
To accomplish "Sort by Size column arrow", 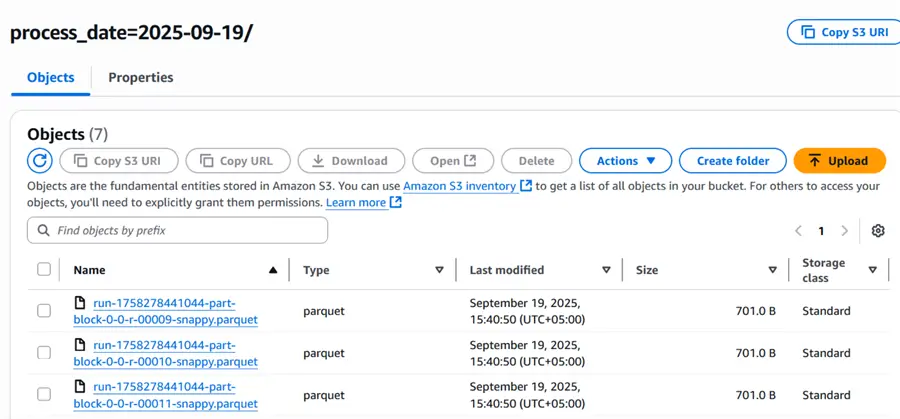I will (x=773, y=270).
